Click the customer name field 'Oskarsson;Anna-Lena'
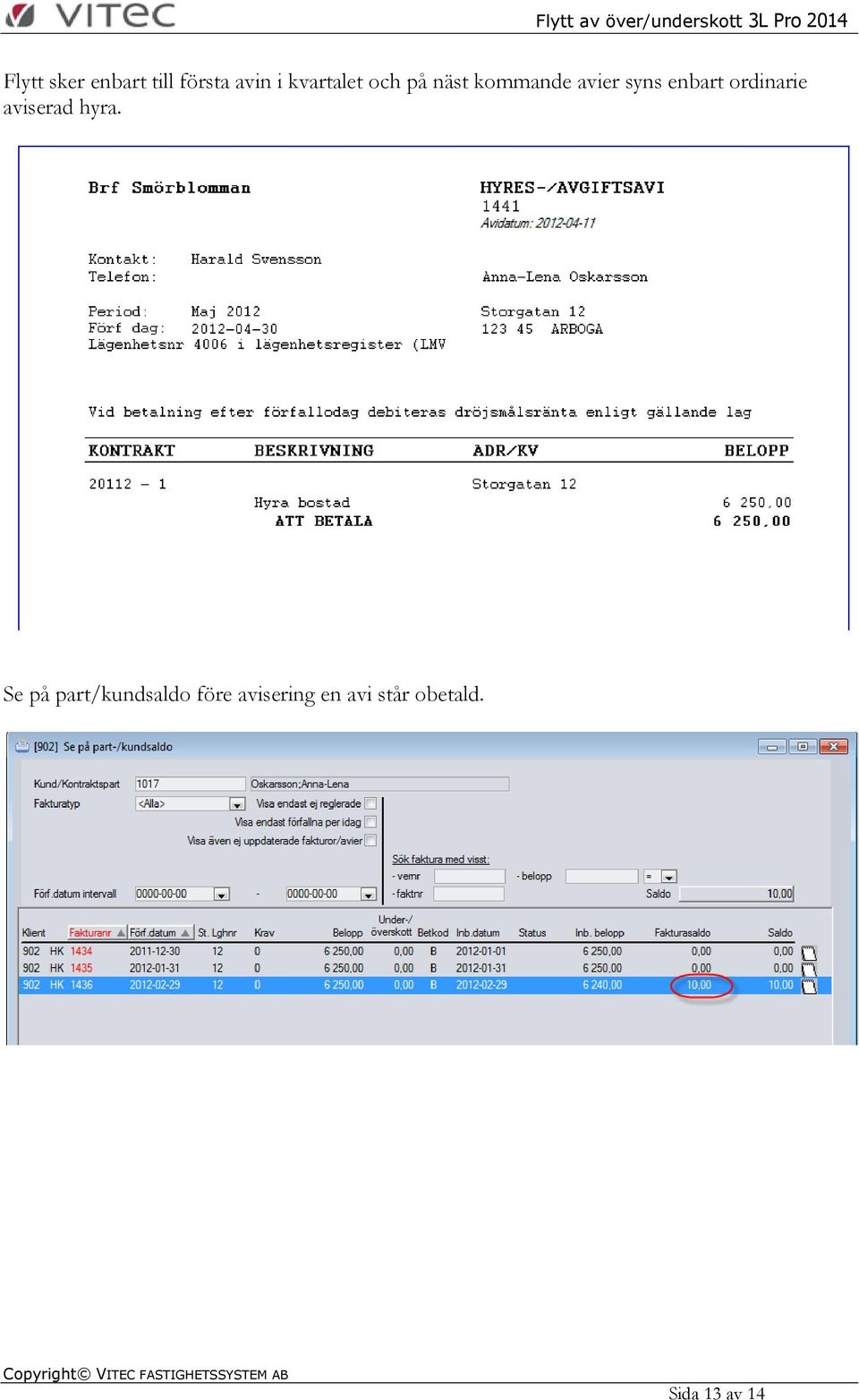The image size is (859, 1400). (379, 784)
